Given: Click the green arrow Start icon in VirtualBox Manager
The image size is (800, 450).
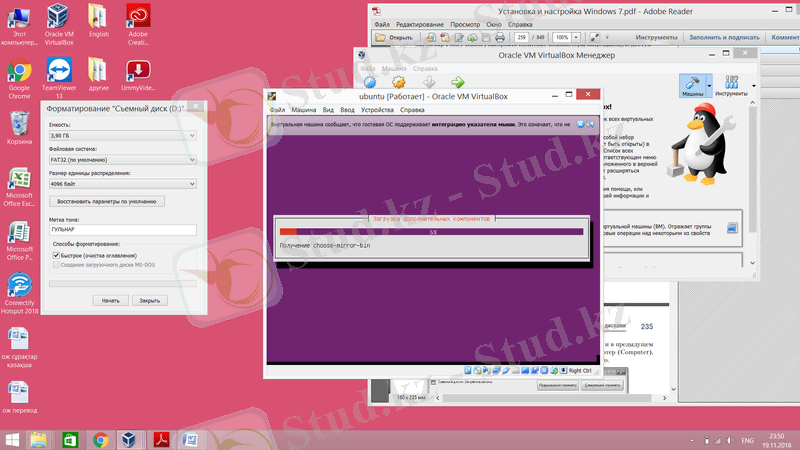Looking at the screenshot, I should point(457,82).
